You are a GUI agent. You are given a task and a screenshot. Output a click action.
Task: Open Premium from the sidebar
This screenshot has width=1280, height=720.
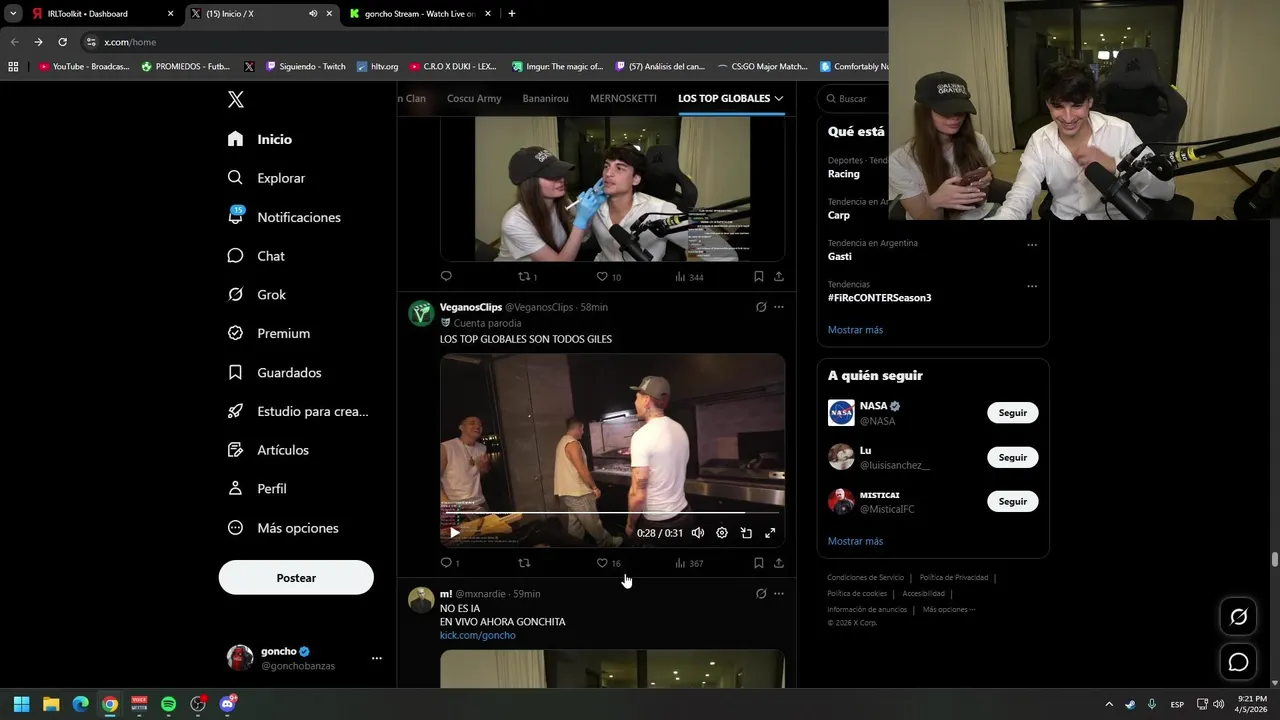click(x=269, y=333)
